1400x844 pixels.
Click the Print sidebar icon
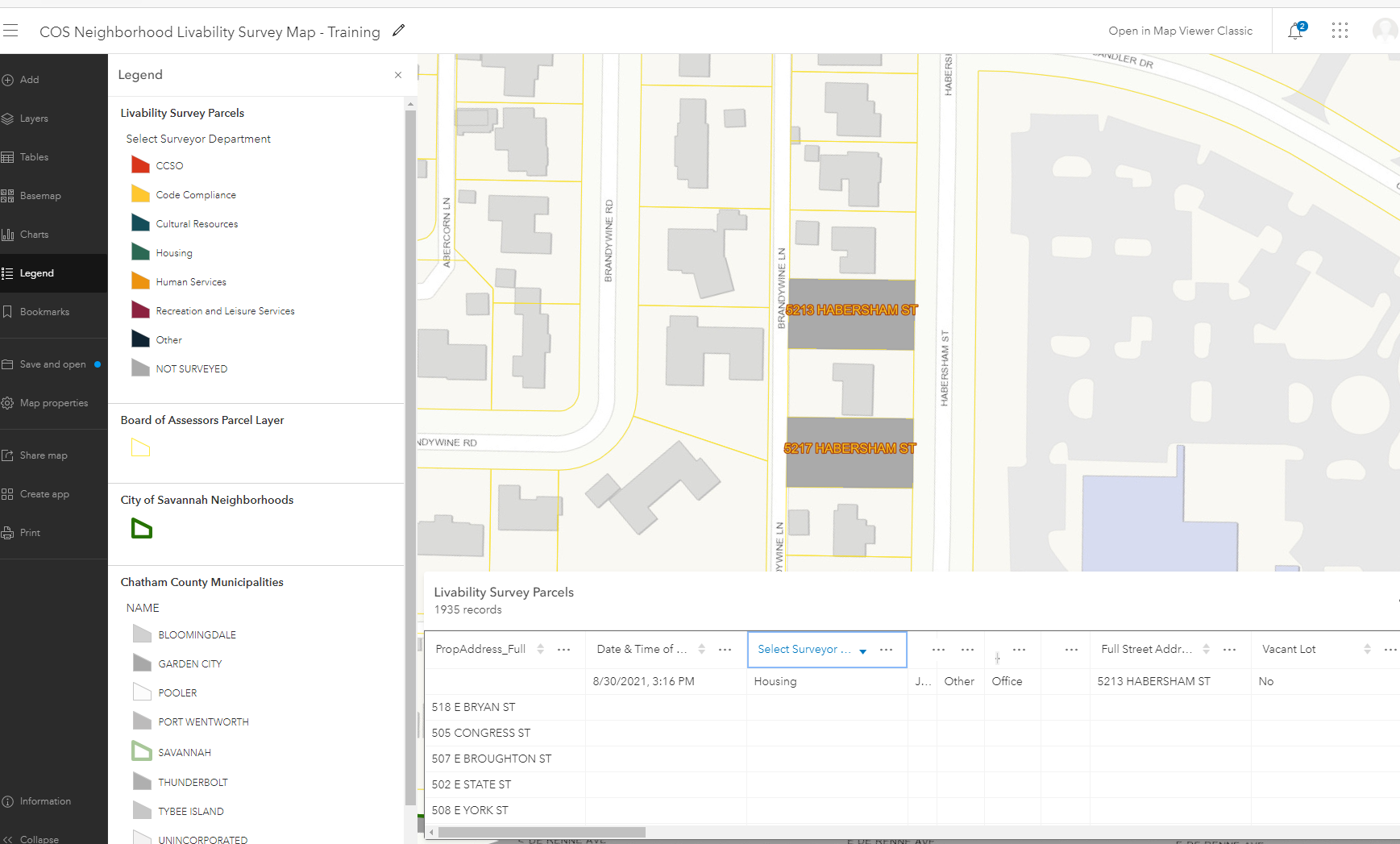pos(8,533)
